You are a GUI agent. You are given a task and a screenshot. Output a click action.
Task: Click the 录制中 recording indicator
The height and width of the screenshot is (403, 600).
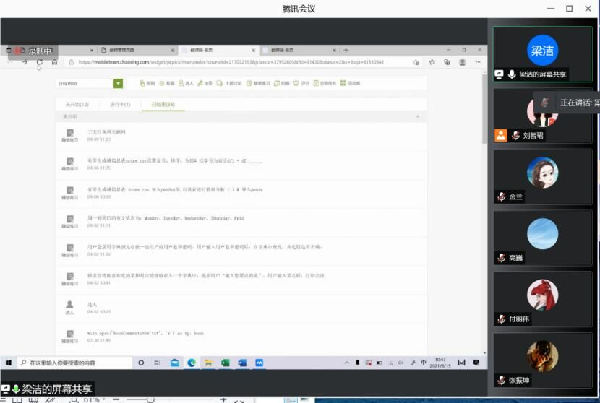pos(35,48)
